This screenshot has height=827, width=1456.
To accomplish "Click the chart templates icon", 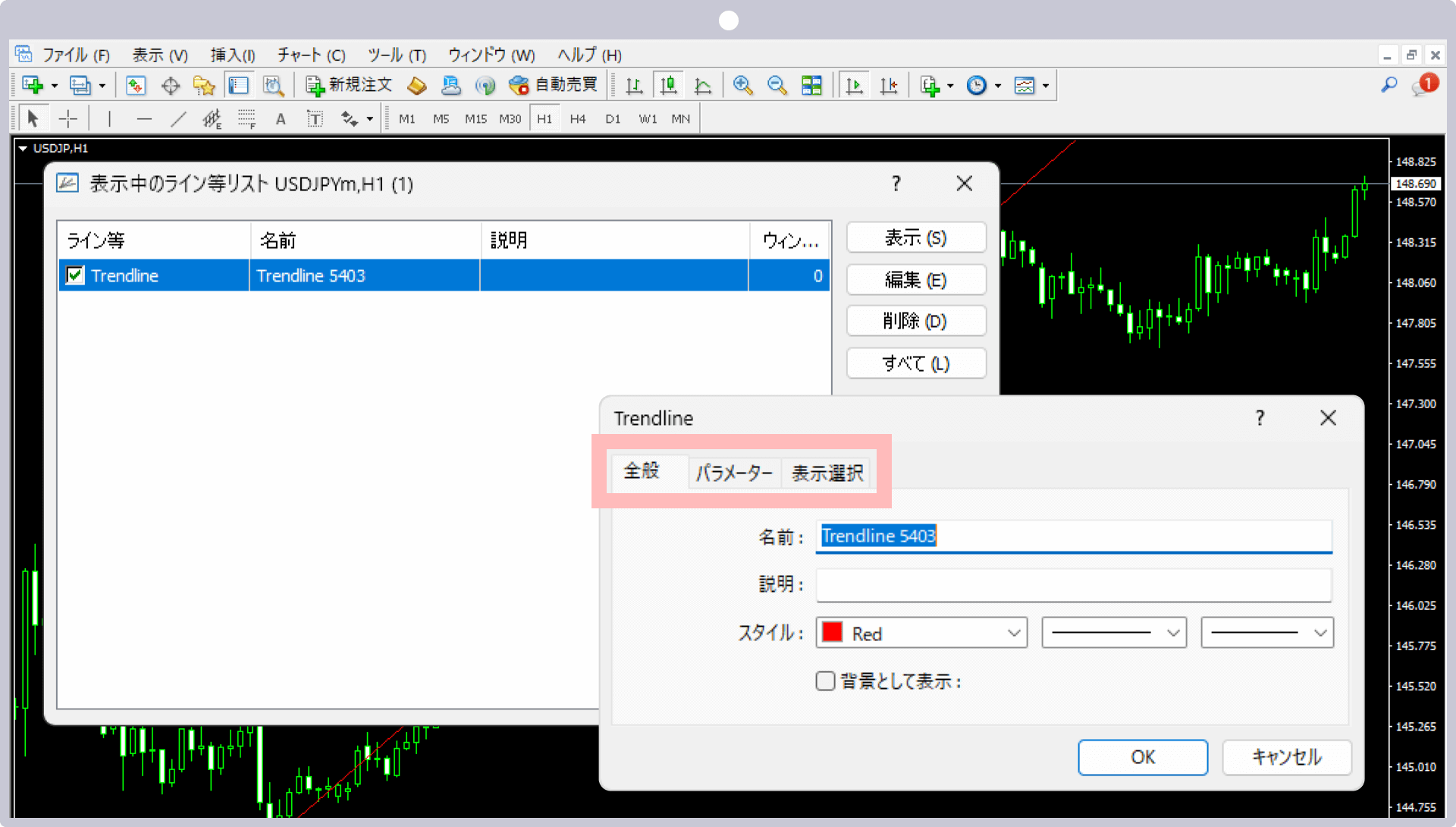I will (x=1025, y=86).
